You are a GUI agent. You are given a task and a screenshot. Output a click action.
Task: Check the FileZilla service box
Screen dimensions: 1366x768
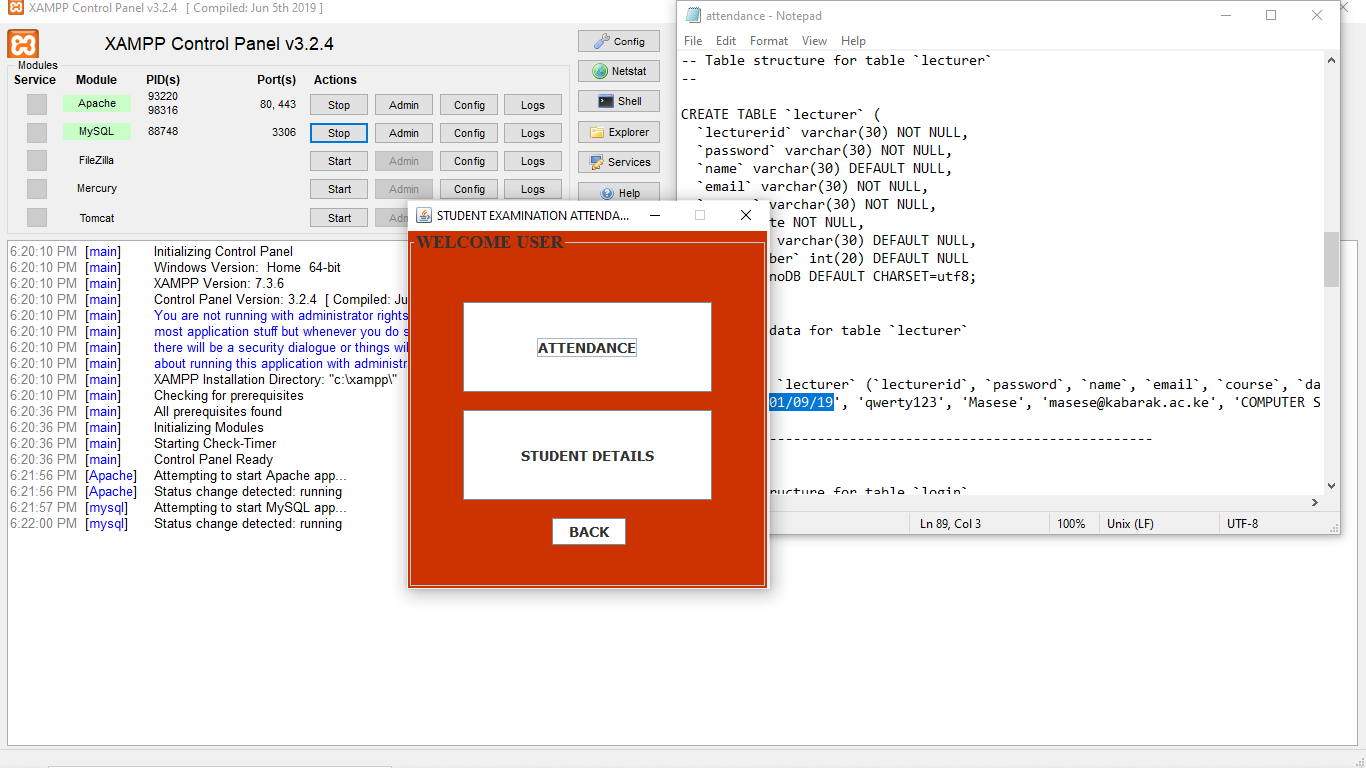[x=36, y=160]
